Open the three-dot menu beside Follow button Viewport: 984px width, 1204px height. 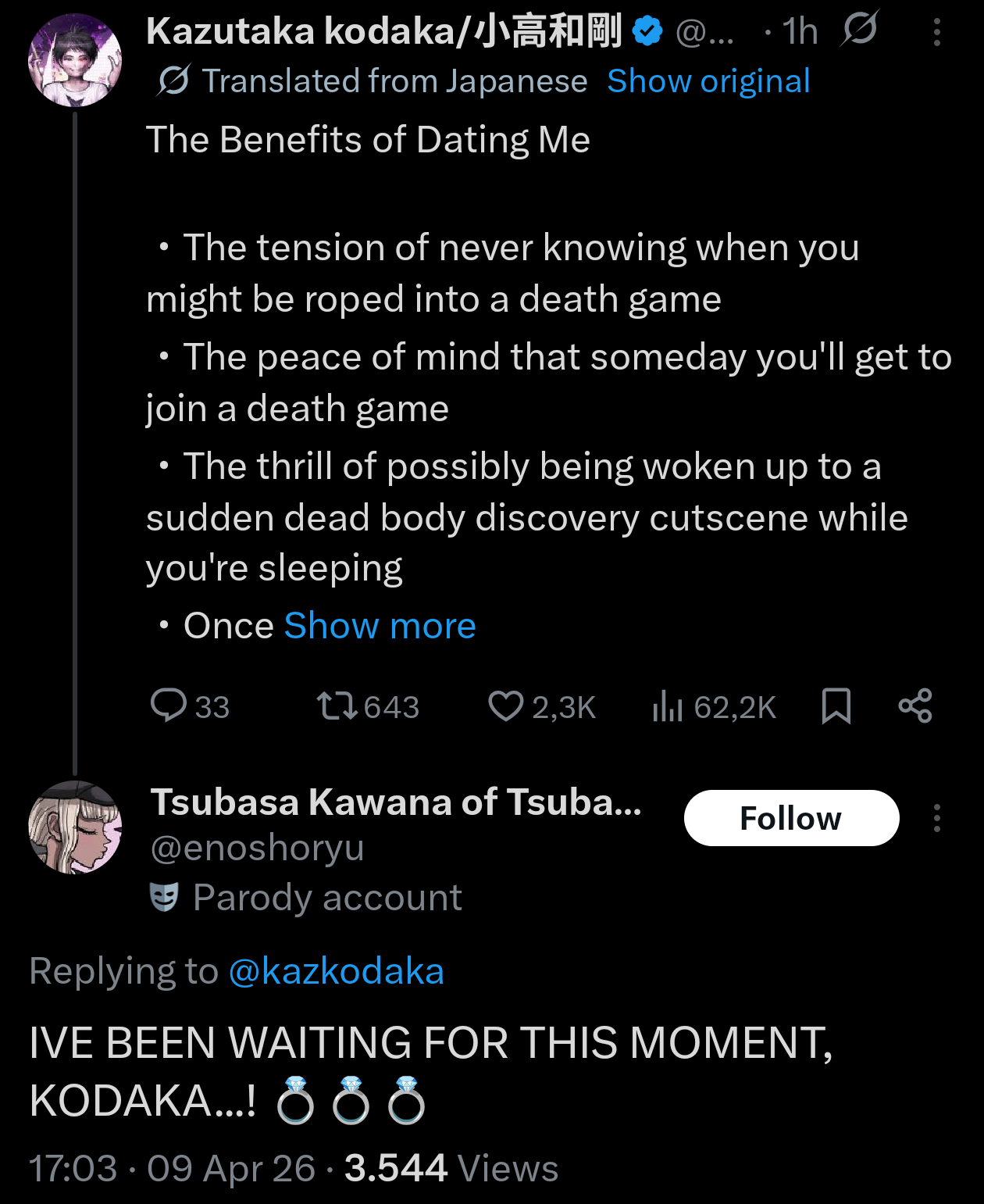[936, 818]
